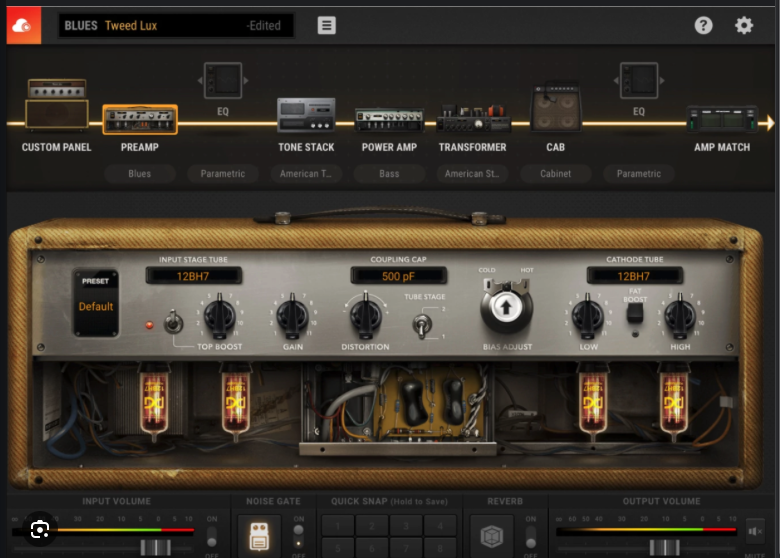Open the Coupling Cap 500 pF selector
The height and width of the screenshot is (558, 780).
[398, 276]
